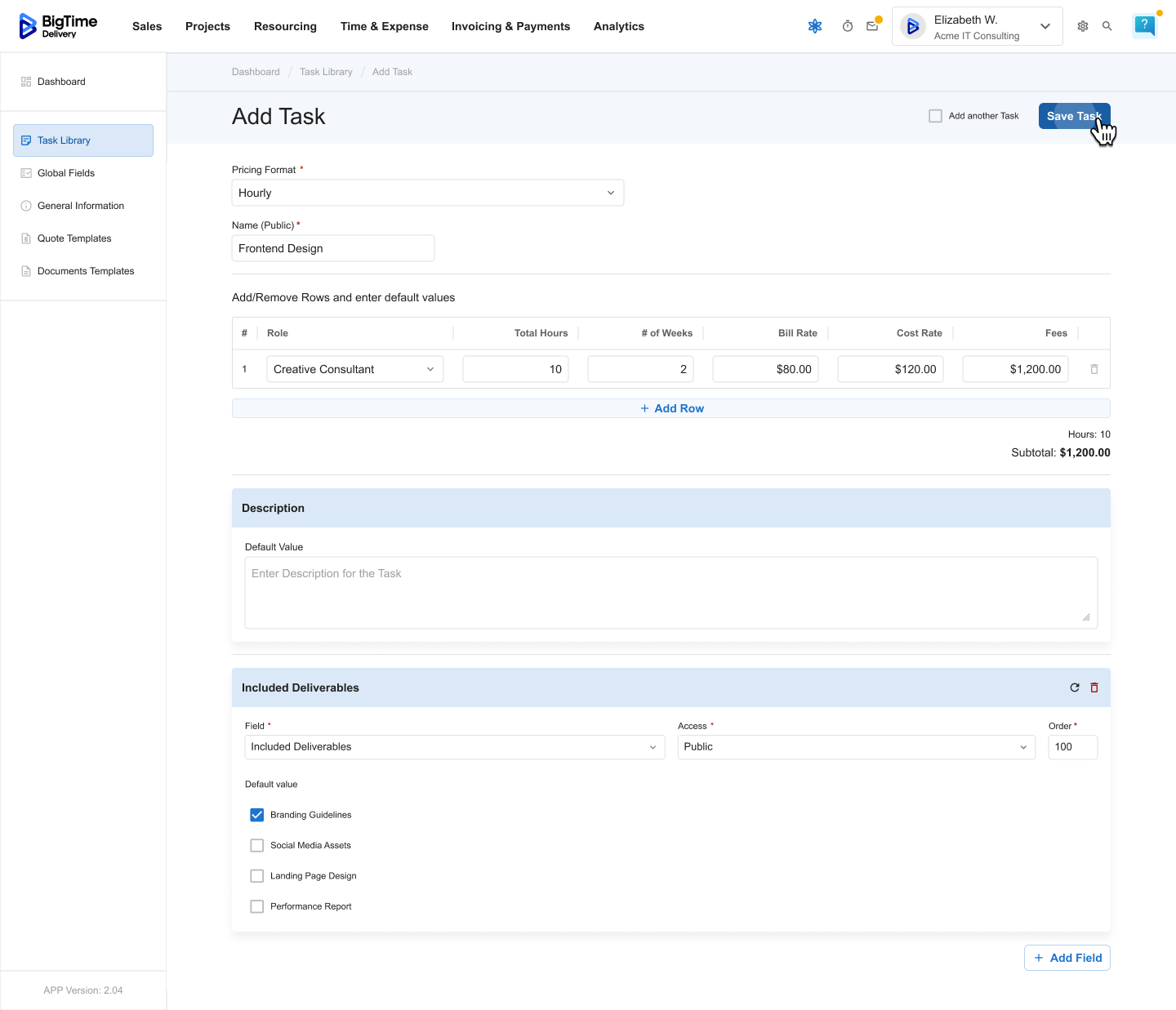This screenshot has width=1176, height=1010.
Task: Delete row 1 using trash icon
Action: (1094, 369)
